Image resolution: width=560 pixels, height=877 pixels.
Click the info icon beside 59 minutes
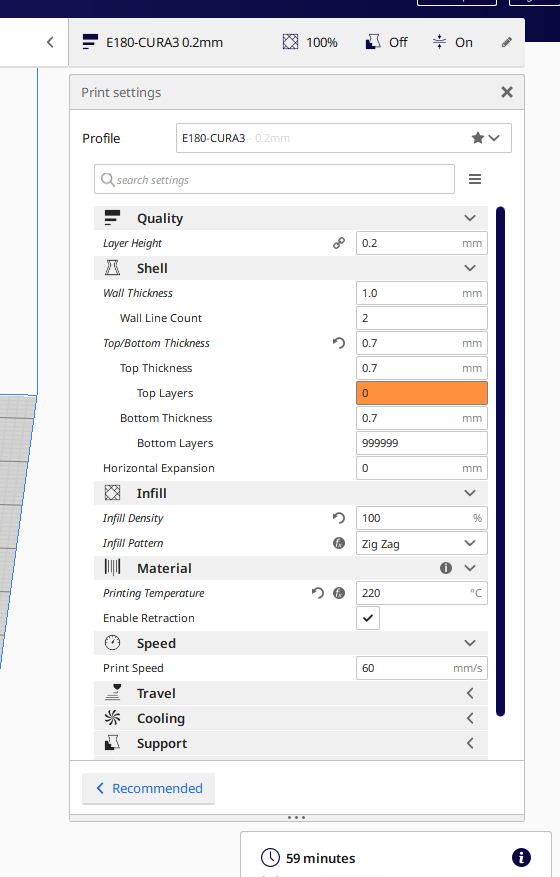[x=521, y=857]
